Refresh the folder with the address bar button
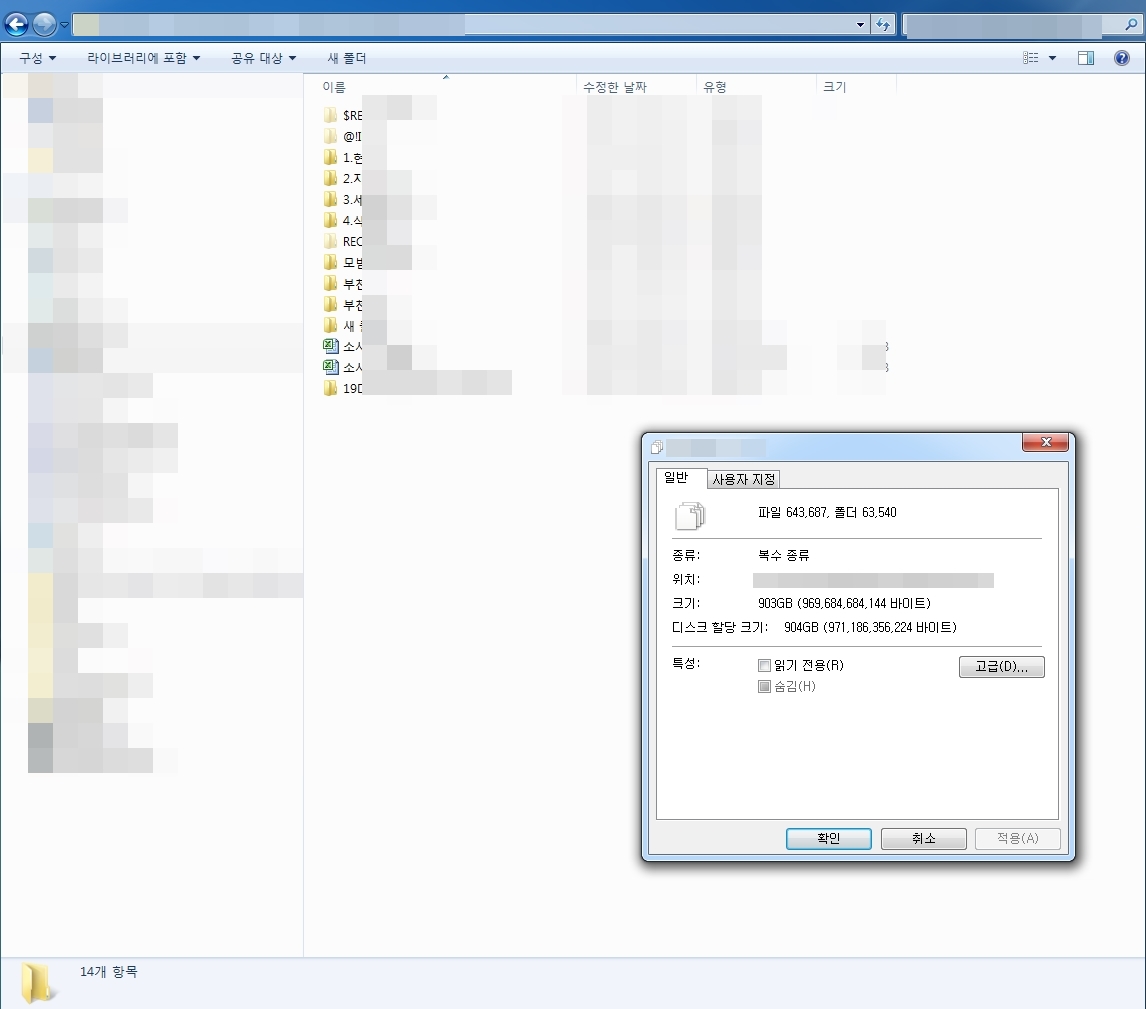The width and height of the screenshot is (1146, 1009). tap(883, 25)
